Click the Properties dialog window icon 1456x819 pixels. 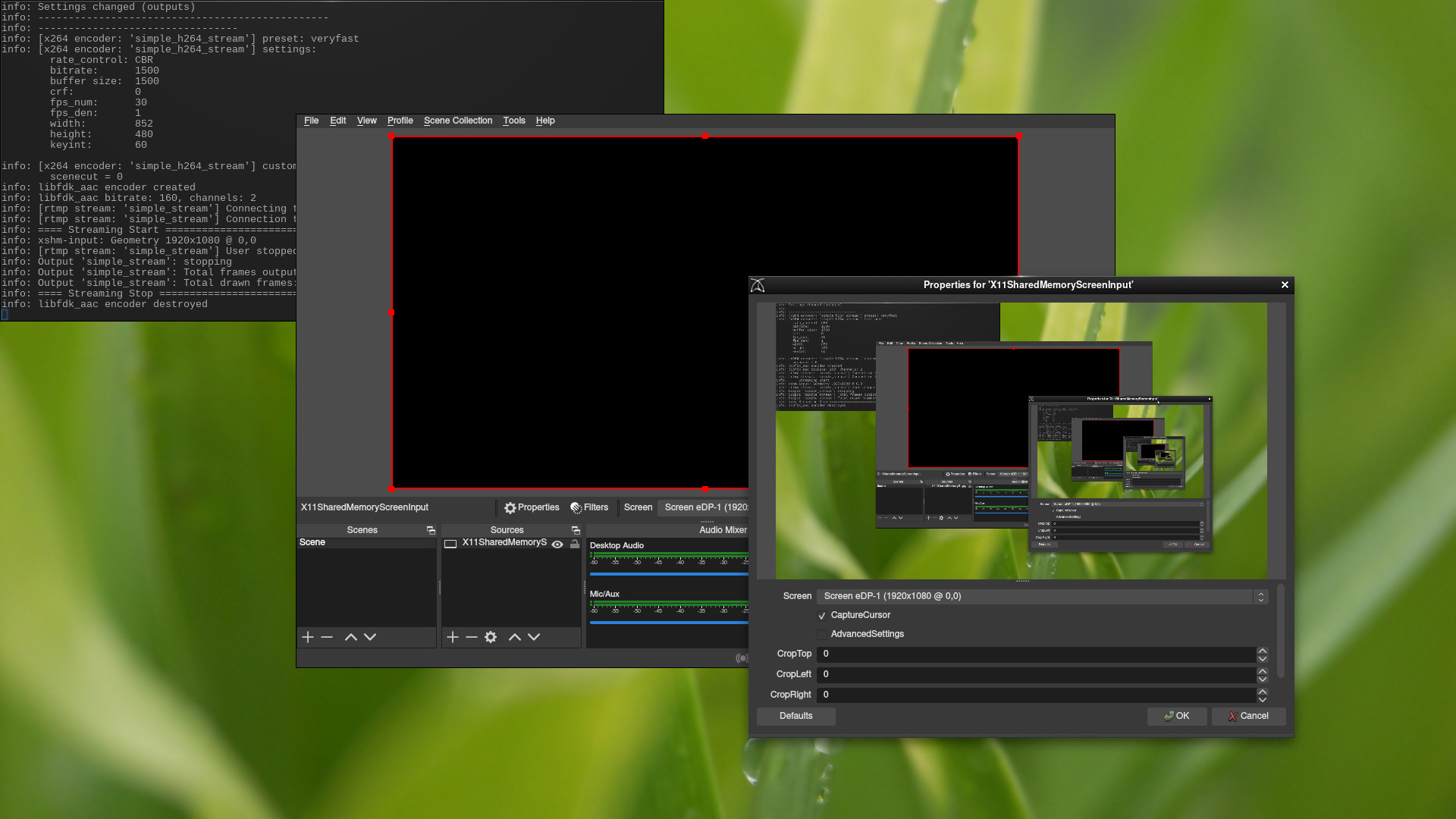(x=758, y=285)
